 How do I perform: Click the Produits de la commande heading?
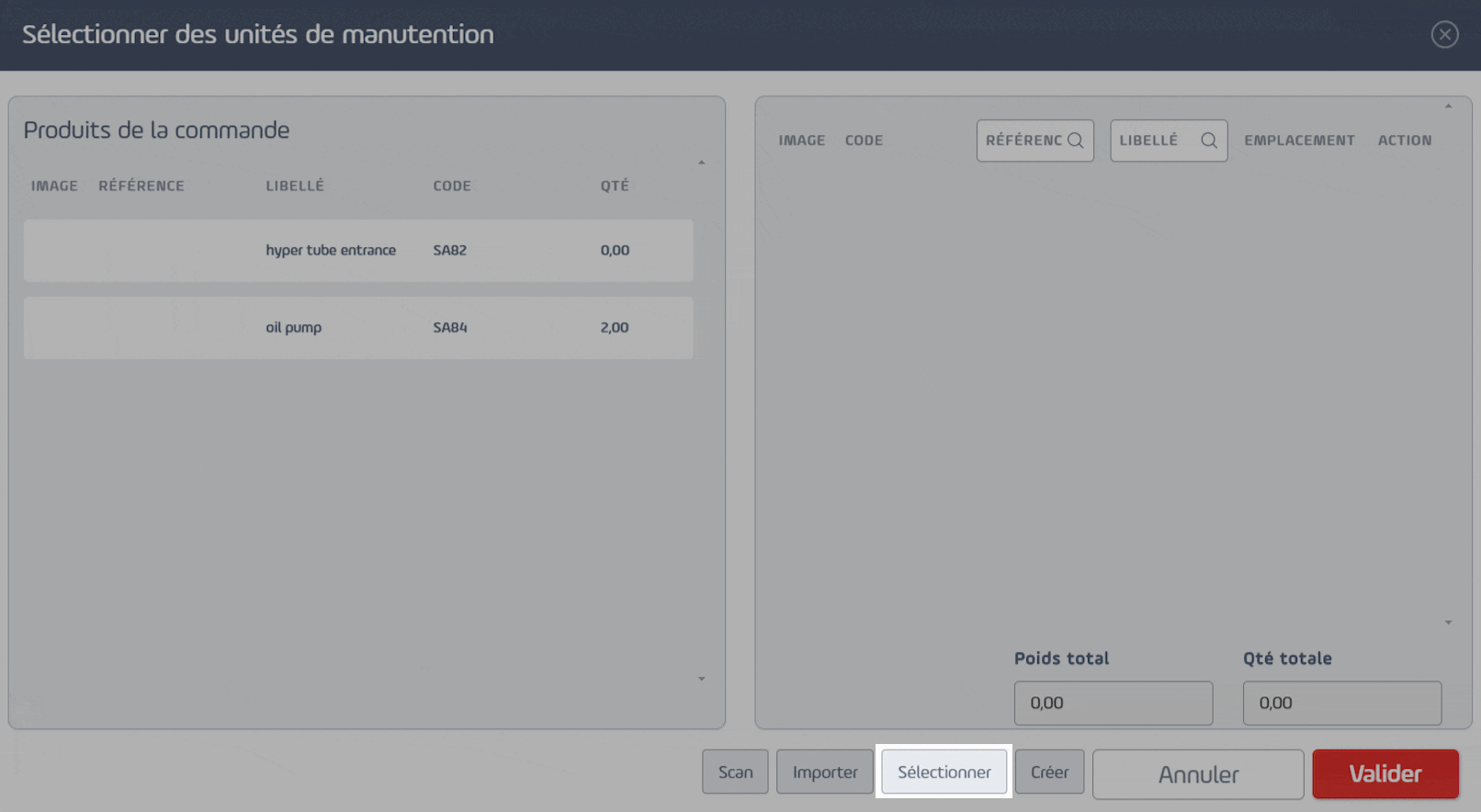(156, 130)
